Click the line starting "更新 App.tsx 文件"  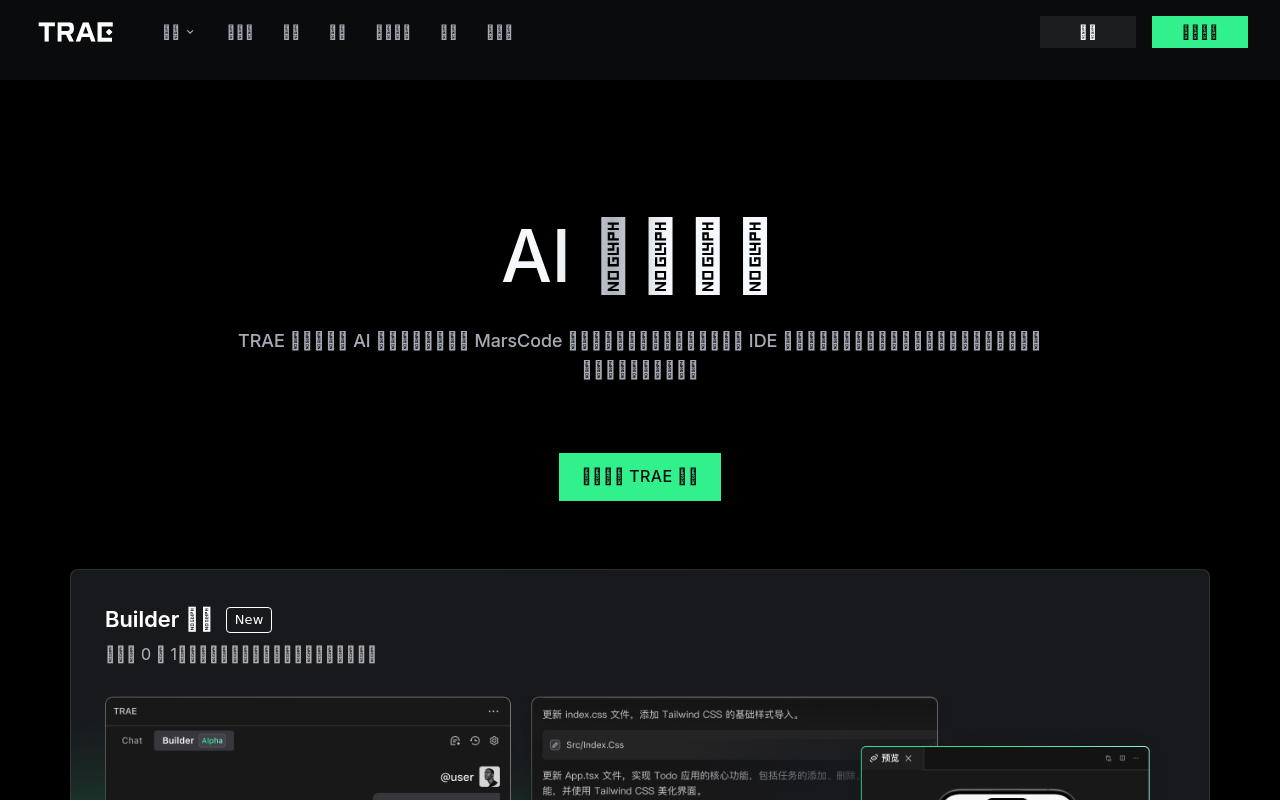tap(699, 775)
